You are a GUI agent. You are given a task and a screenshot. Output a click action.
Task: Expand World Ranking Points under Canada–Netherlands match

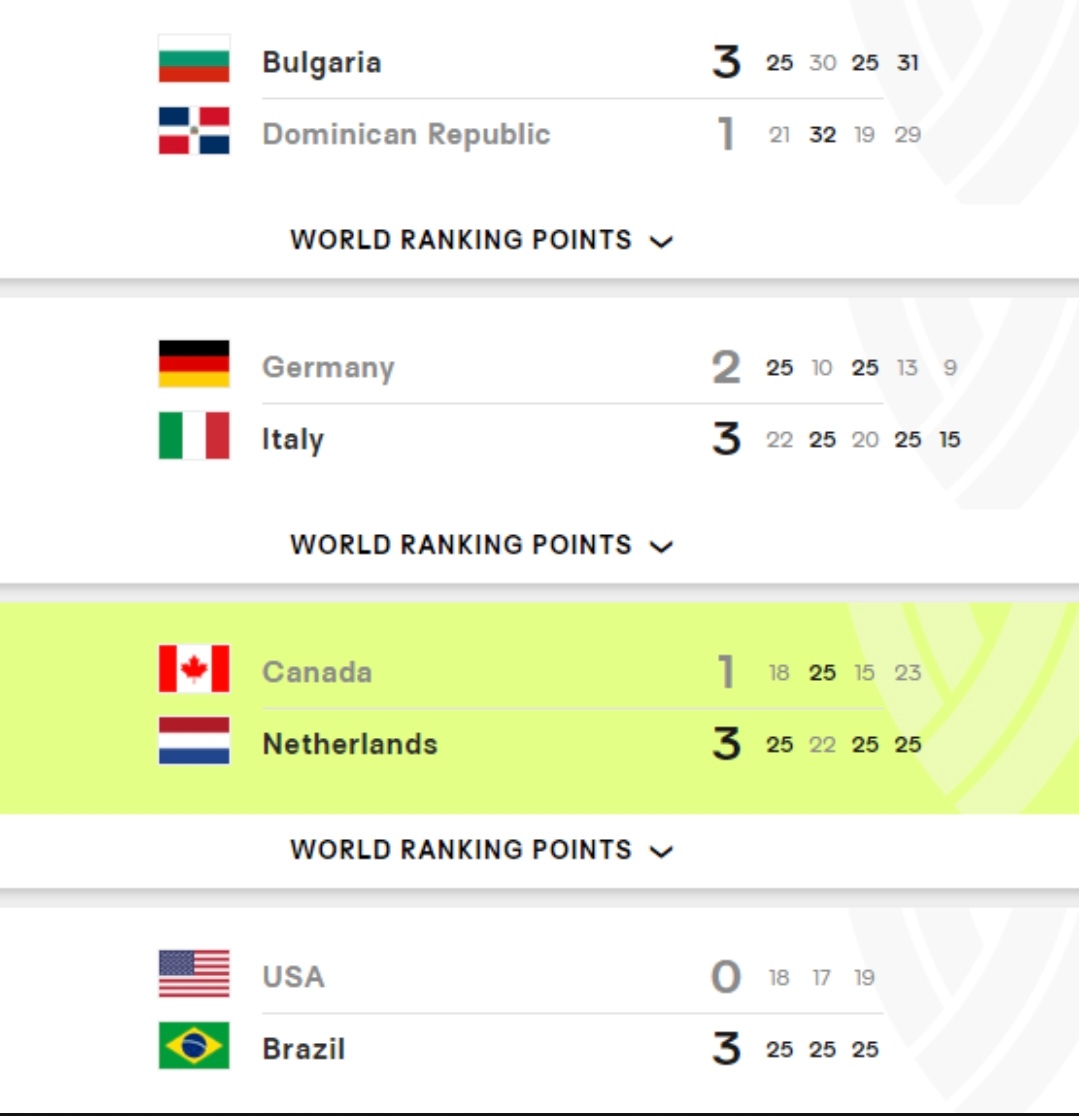[481, 850]
